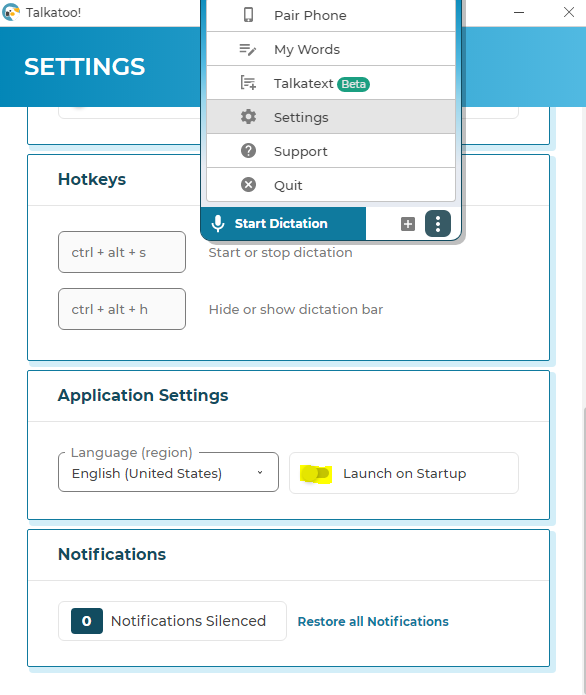Edit the ctrl + alt + s hotkey field
This screenshot has height=695, width=586.
click(x=122, y=252)
